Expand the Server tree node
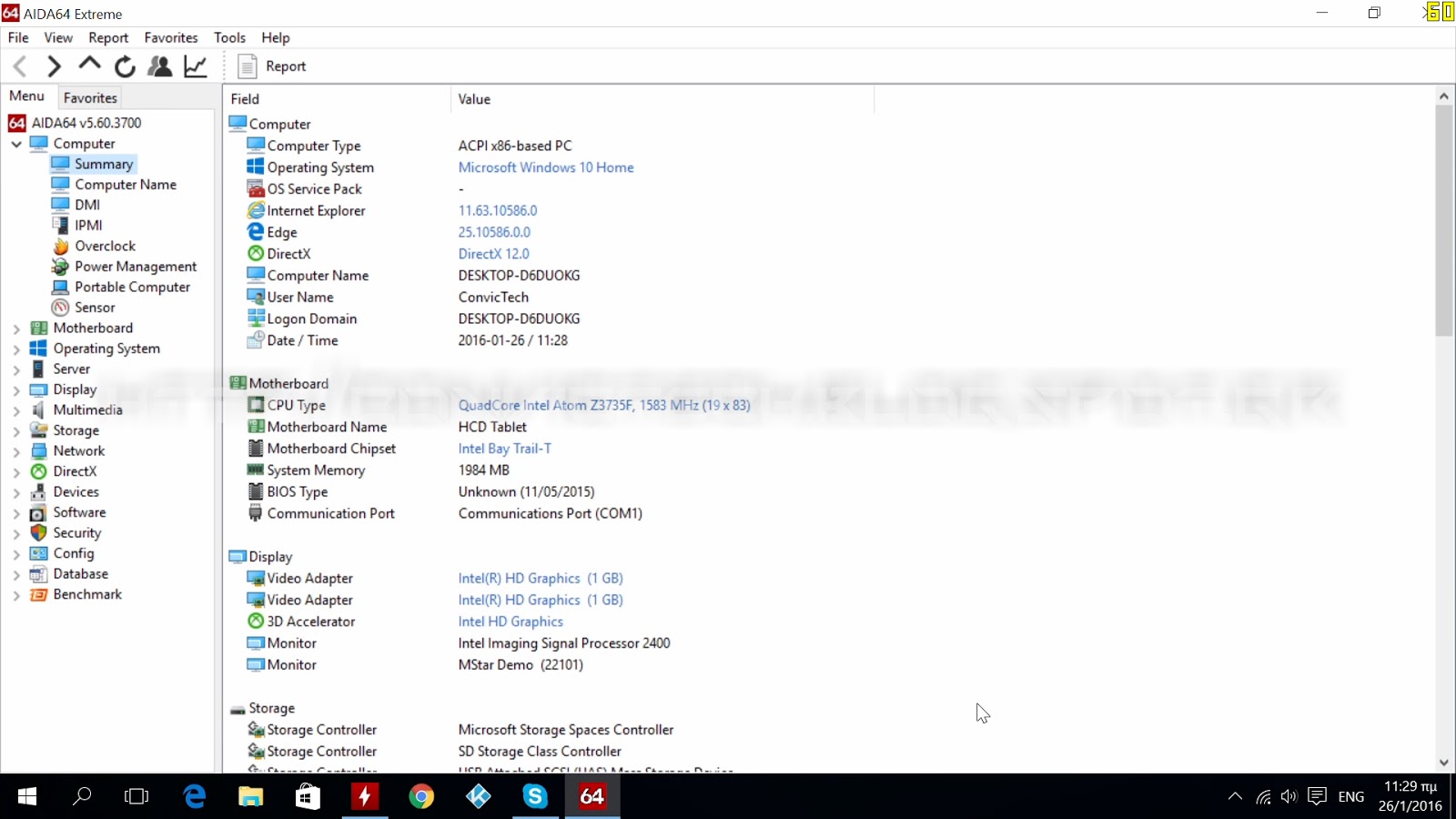Viewport: 1456px width, 819px height. click(16, 369)
